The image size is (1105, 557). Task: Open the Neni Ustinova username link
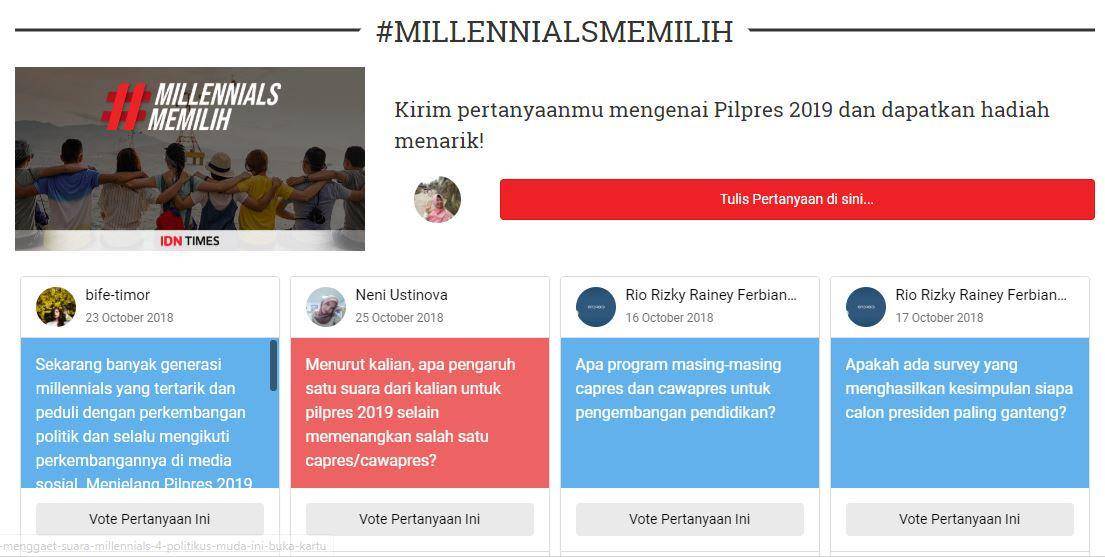401,295
